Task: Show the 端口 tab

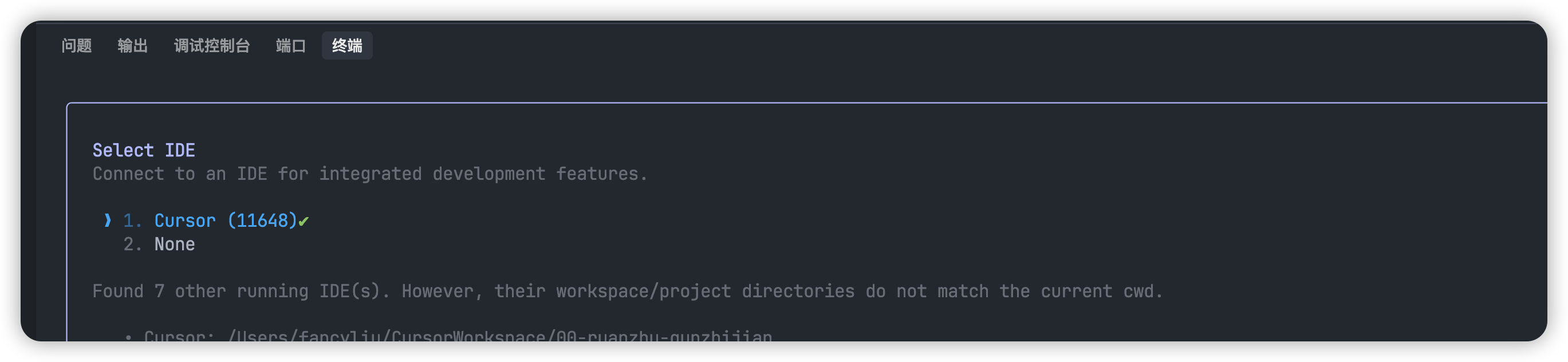Action: point(290,46)
